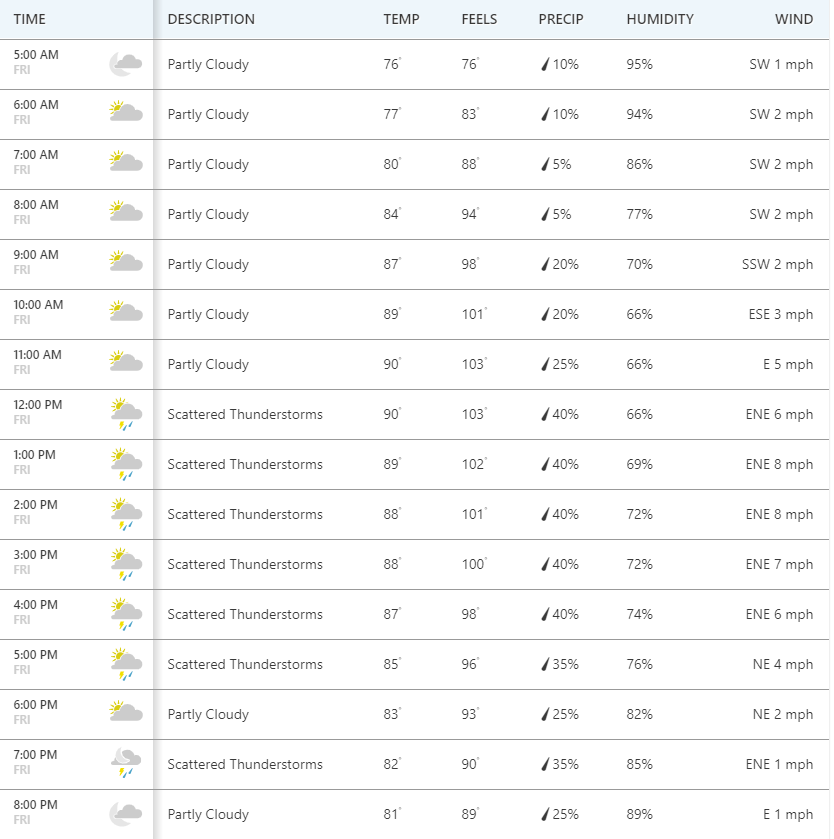Click the 3:00 PM thunderstorm icon
834x839 pixels.
(125, 564)
